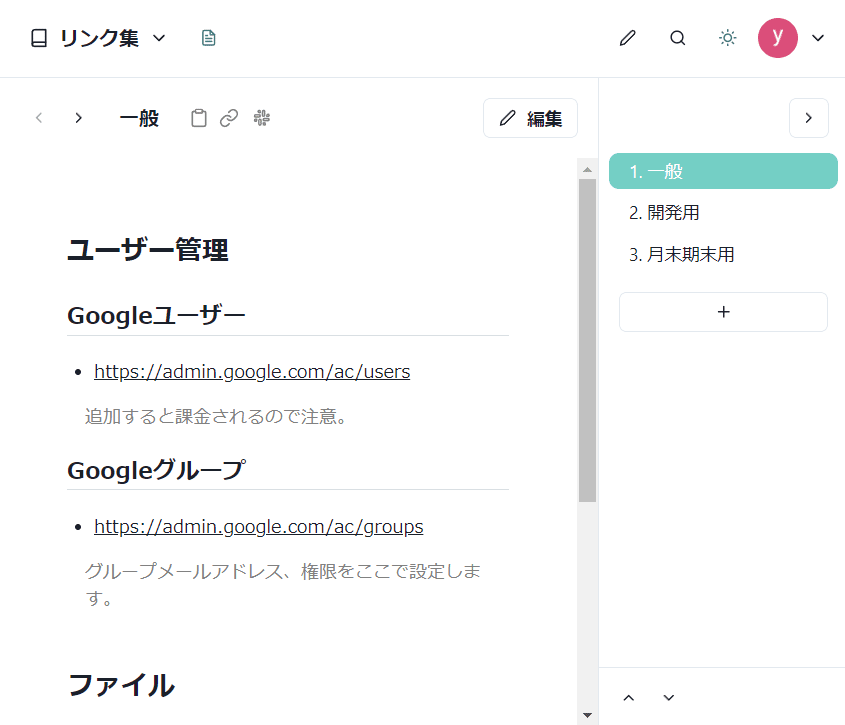Click the pencil icon in top bar

tap(627, 38)
